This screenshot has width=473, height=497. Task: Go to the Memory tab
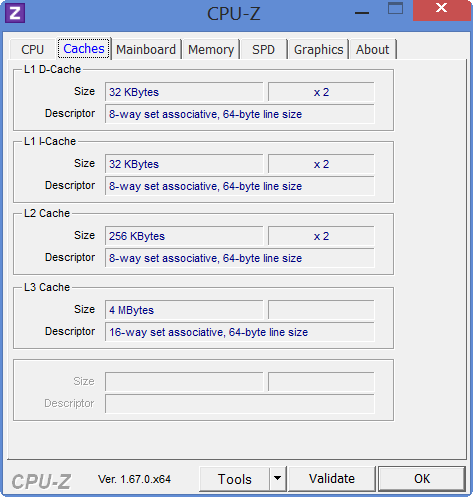pos(211,49)
